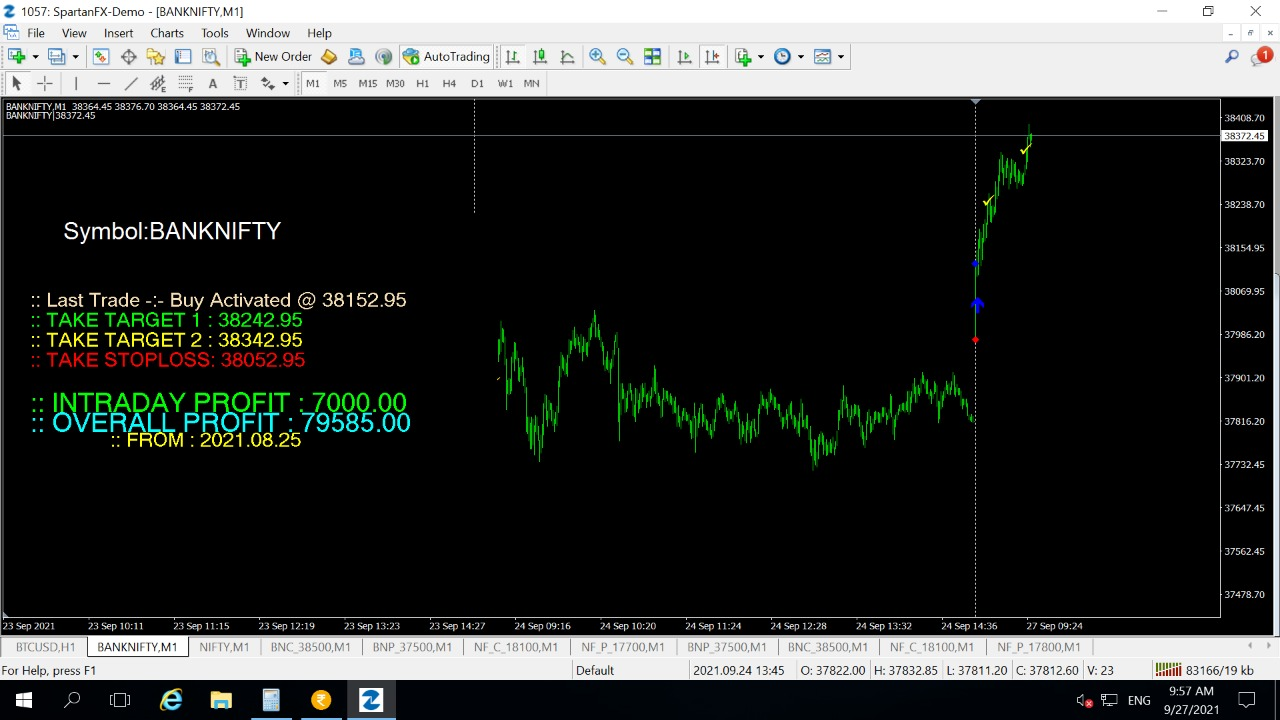The image size is (1280, 720).
Task: Draw a vertical line
Action: click(x=76, y=83)
